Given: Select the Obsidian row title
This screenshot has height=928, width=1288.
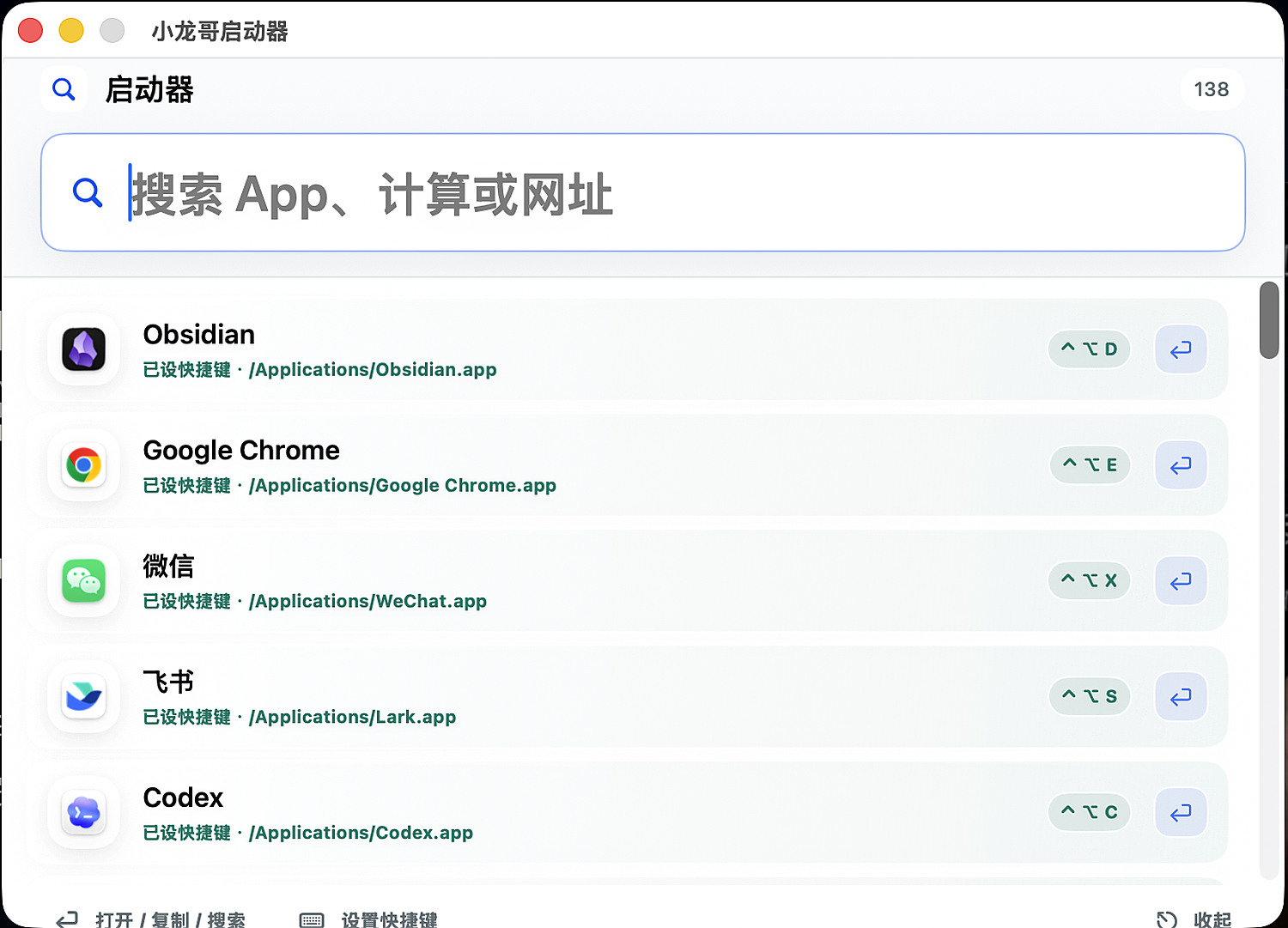Looking at the screenshot, I should [x=199, y=334].
